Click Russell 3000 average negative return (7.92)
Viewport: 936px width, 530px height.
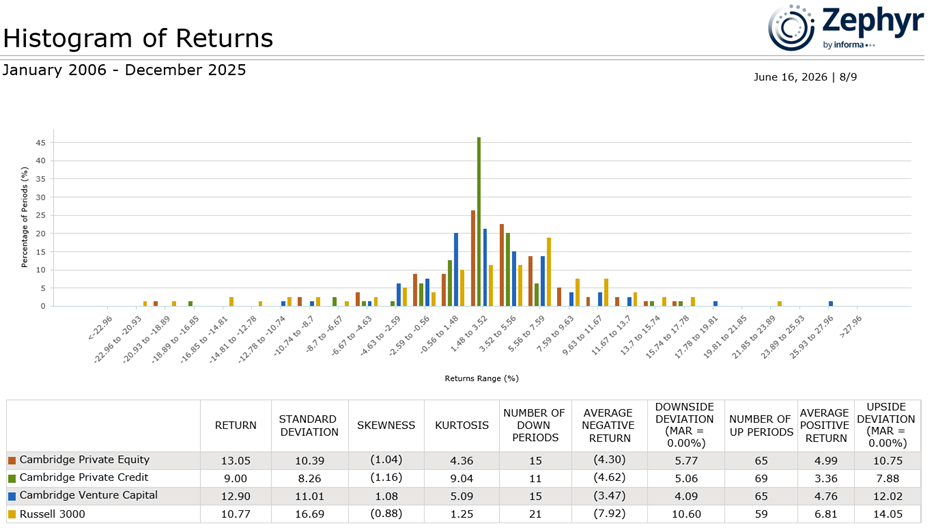[609, 513]
